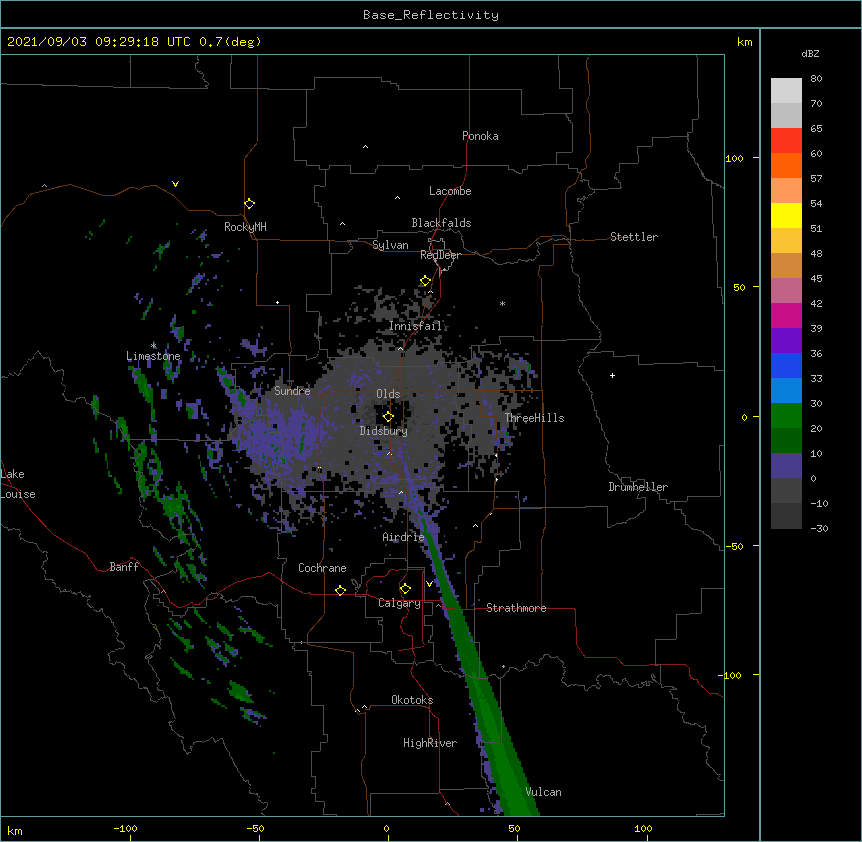Click the Innisfail city label
Image resolution: width=862 pixels, height=842 pixels.
click(x=415, y=326)
